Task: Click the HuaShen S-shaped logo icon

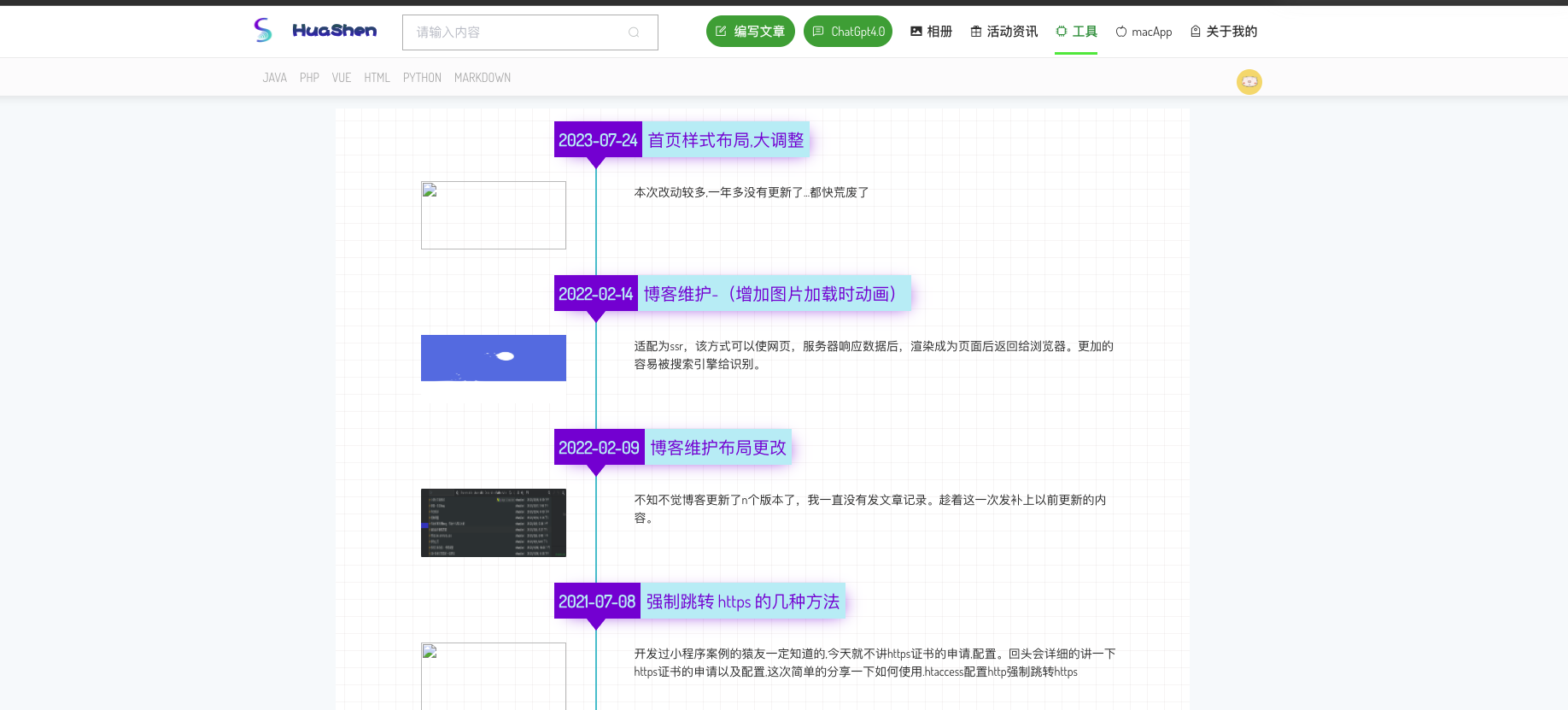Action: [x=263, y=31]
